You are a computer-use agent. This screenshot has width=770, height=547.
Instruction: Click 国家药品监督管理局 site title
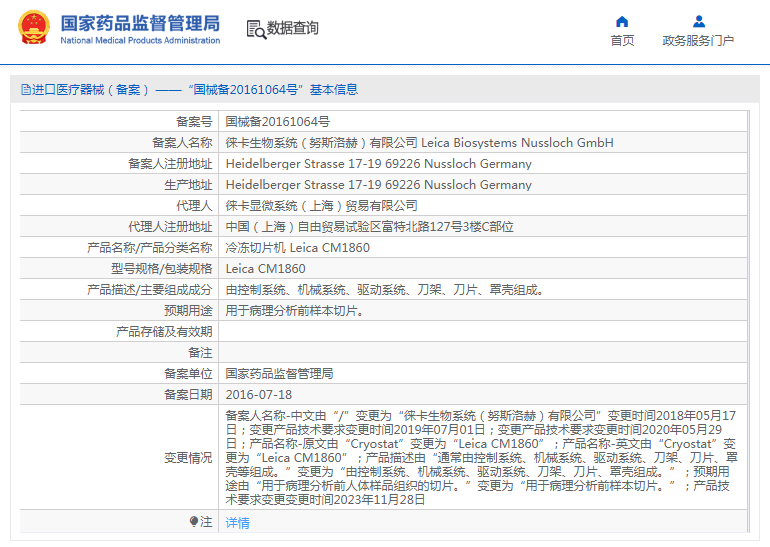pos(140,23)
